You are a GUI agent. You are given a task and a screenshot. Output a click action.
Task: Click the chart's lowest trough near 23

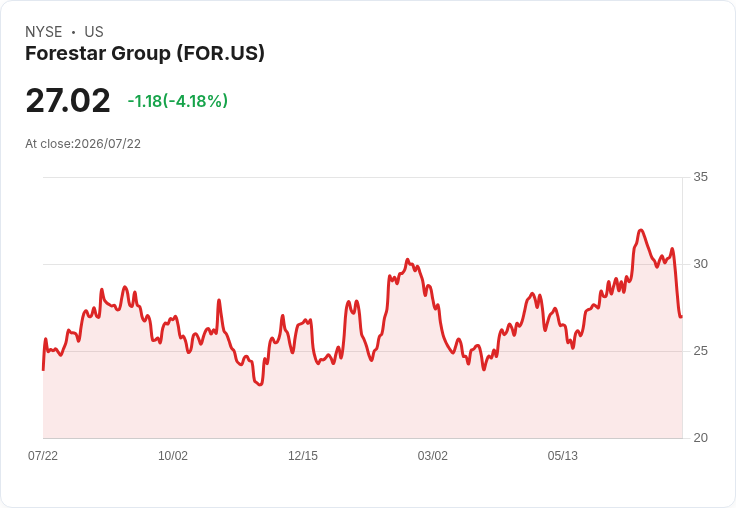tap(261, 385)
